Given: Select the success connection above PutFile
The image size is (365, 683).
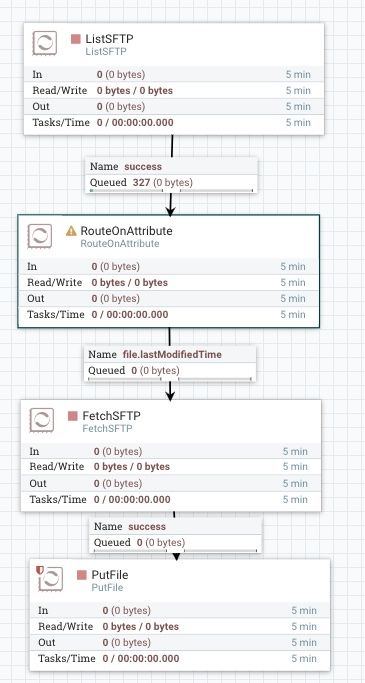Looking at the screenshot, I should tap(176, 535).
